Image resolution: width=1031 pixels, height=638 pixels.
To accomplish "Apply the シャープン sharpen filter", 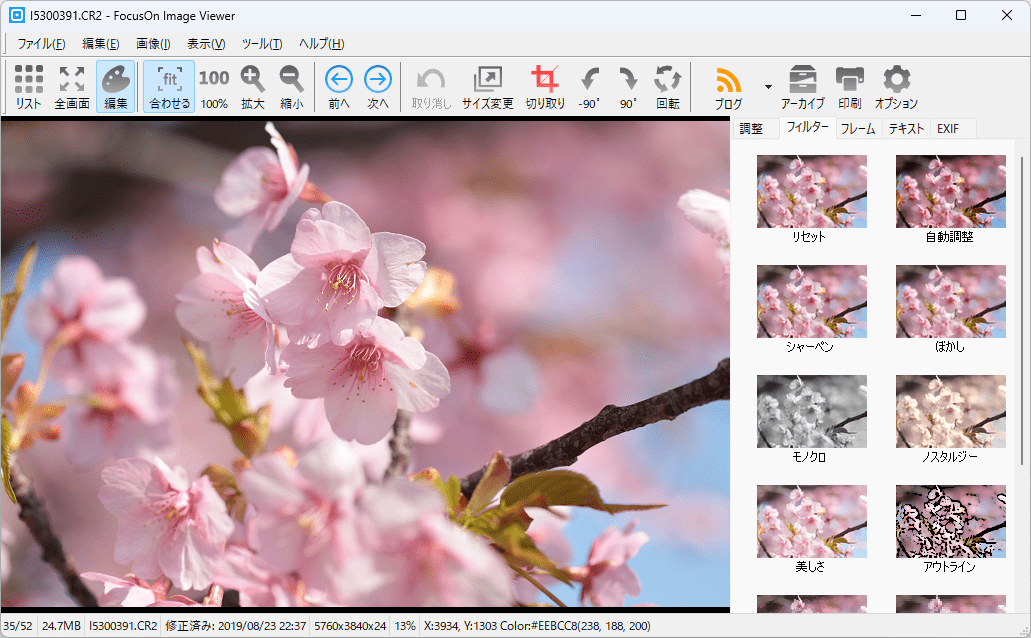I will pos(811,310).
